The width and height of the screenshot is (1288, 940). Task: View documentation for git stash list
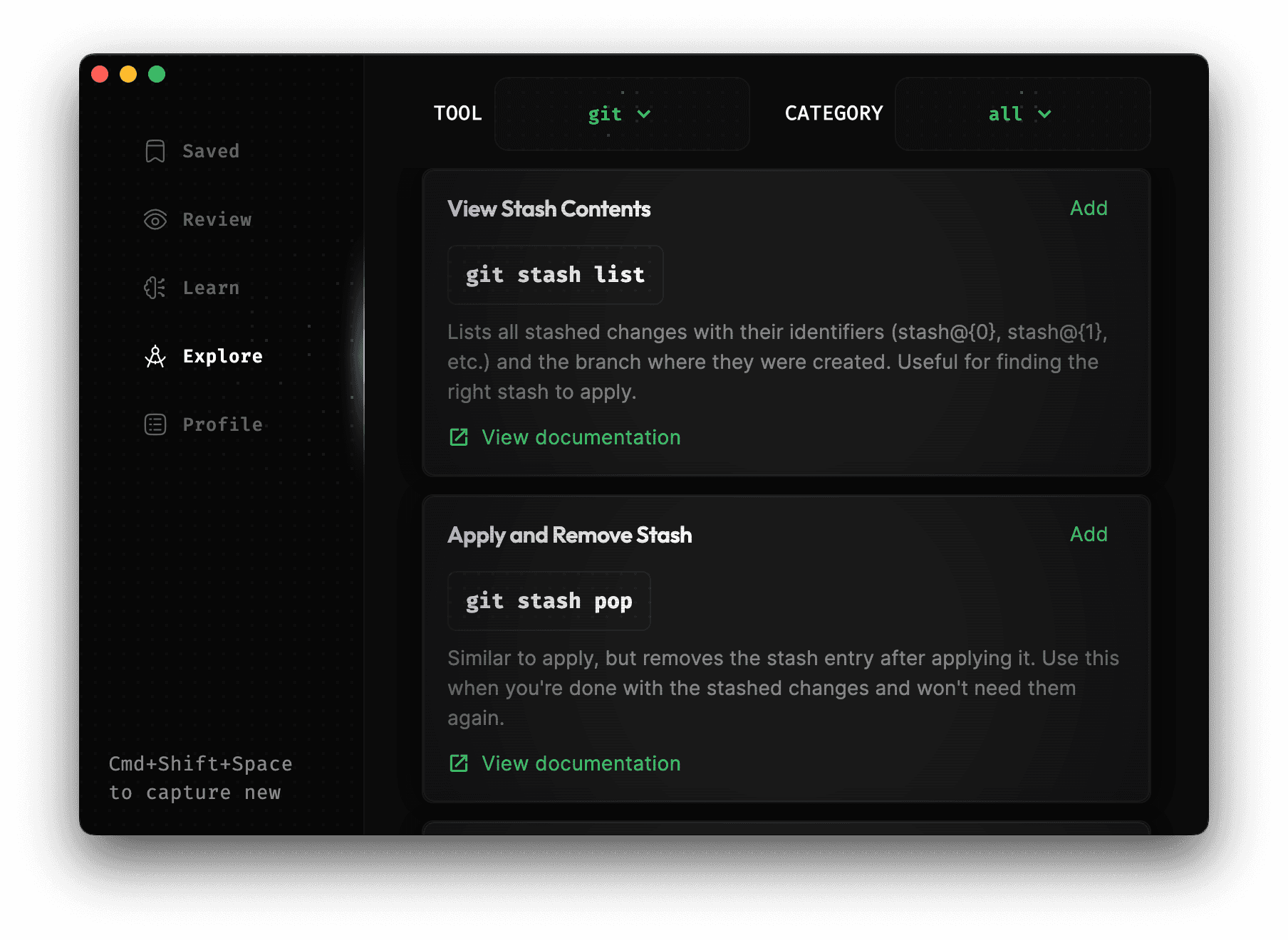point(579,437)
